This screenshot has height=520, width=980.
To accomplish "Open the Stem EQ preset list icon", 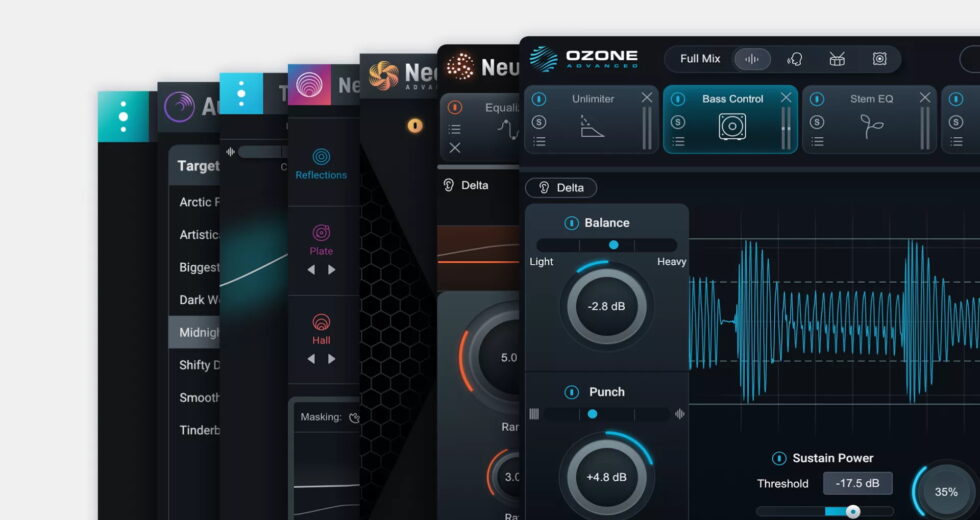I will click(817, 142).
